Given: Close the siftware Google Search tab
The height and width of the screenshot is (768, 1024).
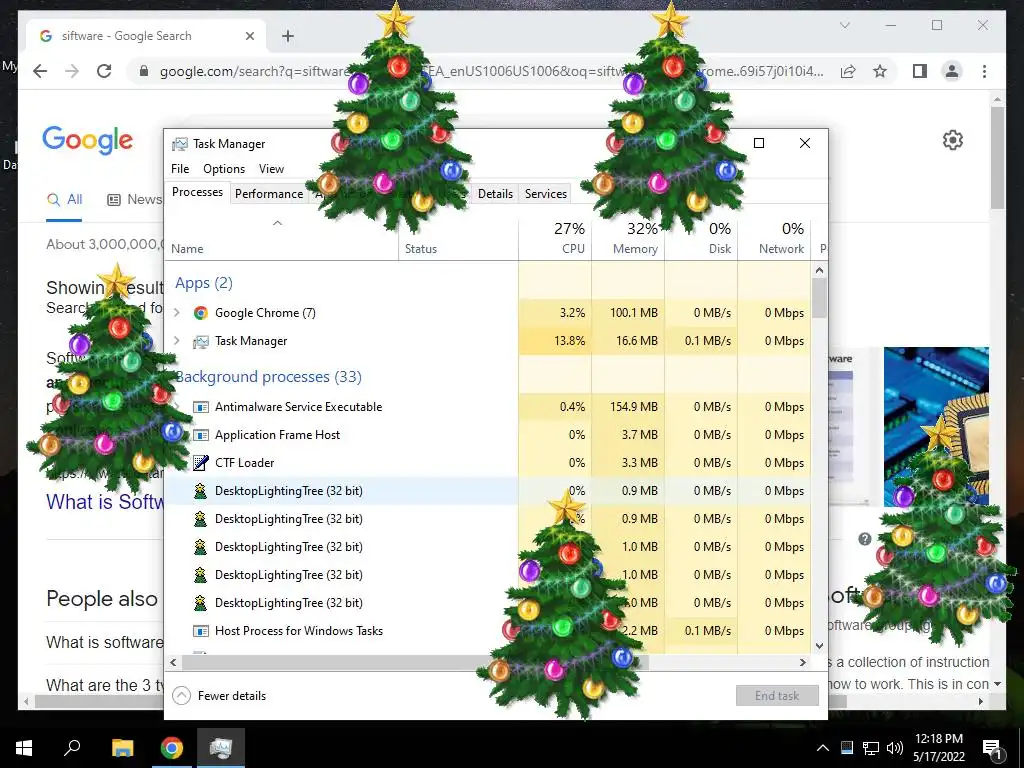Looking at the screenshot, I should (249, 36).
